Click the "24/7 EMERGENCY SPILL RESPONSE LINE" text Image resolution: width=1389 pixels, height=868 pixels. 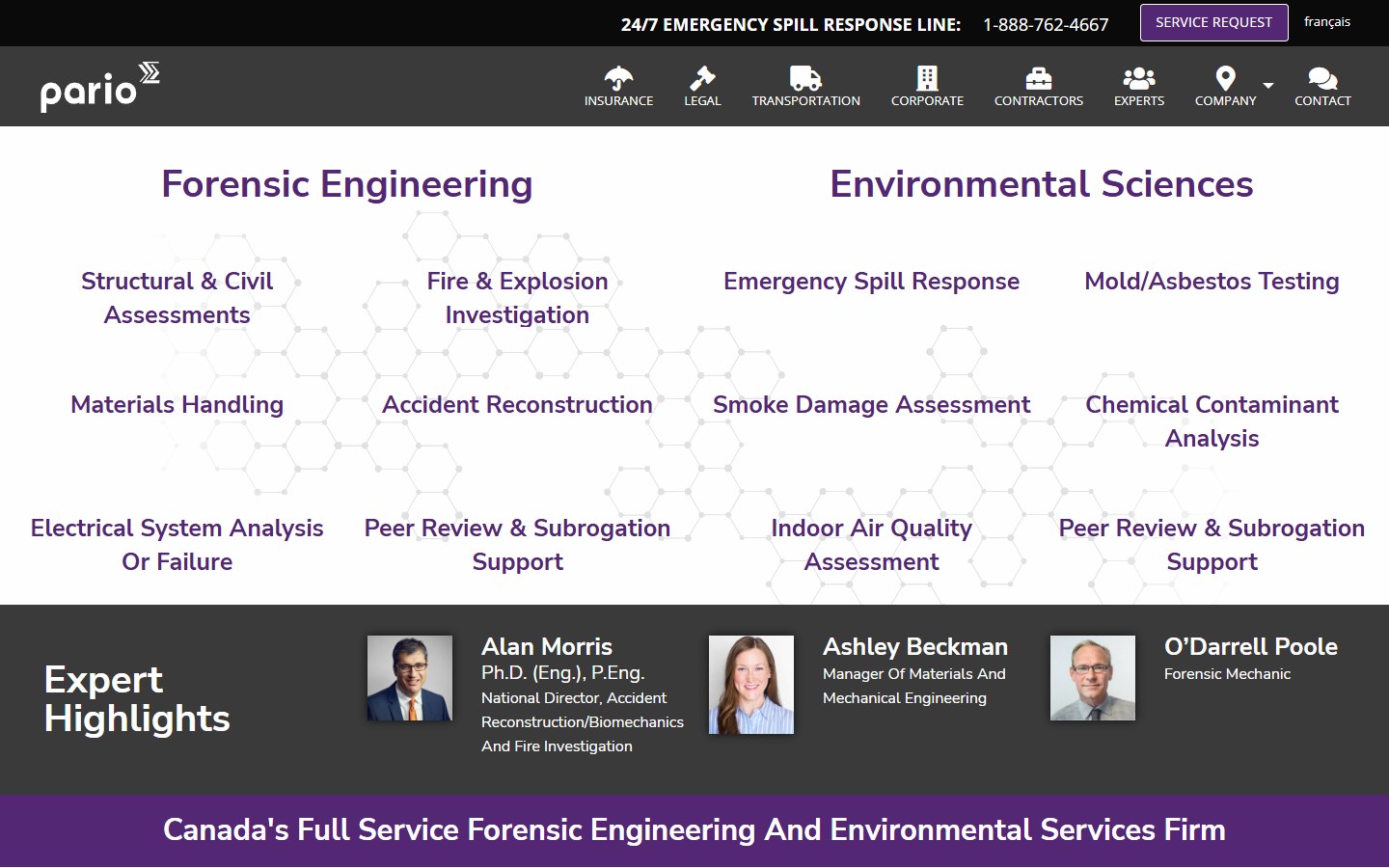pyautogui.click(x=791, y=25)
